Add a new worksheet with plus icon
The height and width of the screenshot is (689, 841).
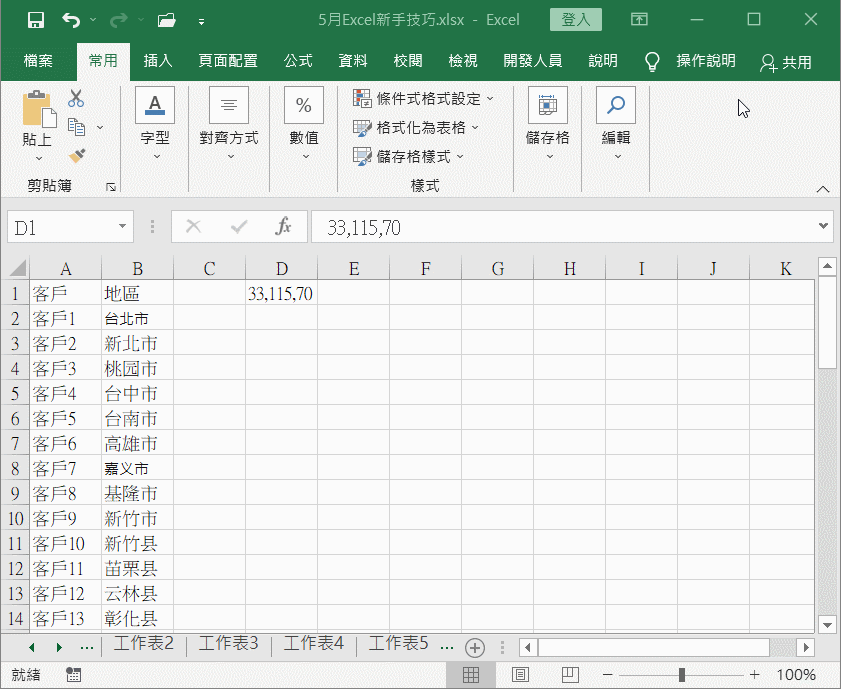[x=475, y=647]
